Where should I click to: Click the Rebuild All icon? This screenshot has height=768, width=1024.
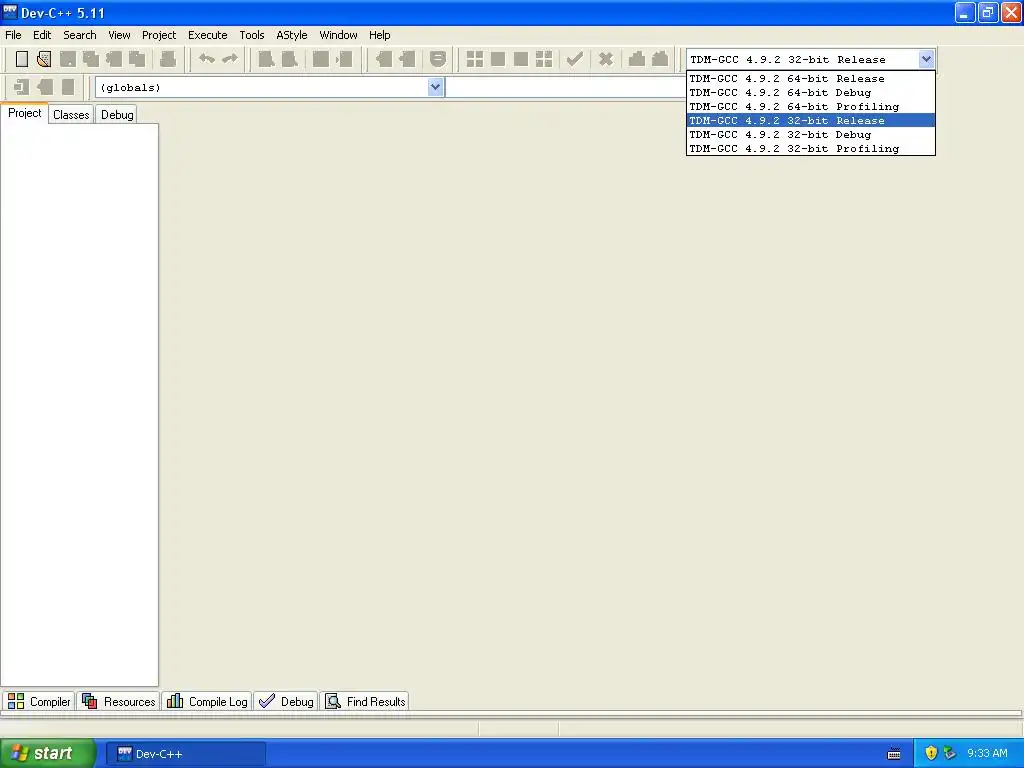pyautogui.click(x=544, y=59)
